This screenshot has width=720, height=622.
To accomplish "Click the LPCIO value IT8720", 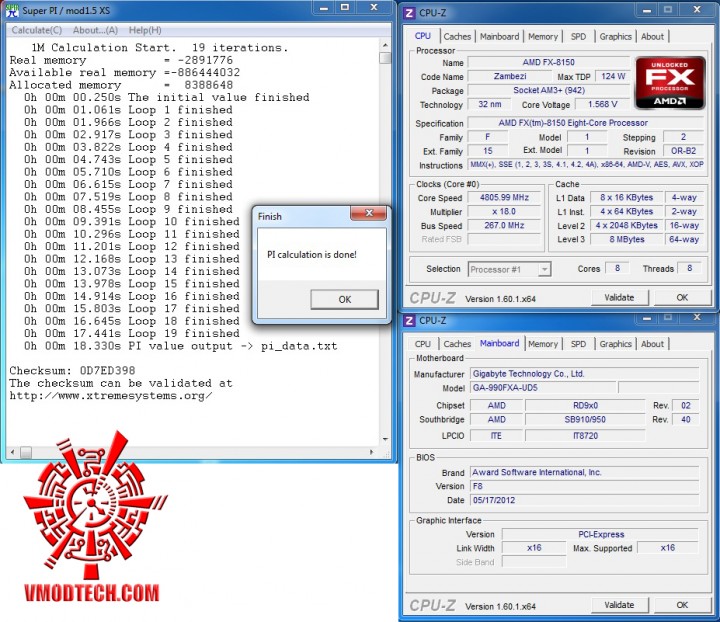I will (x=585, y=436).
